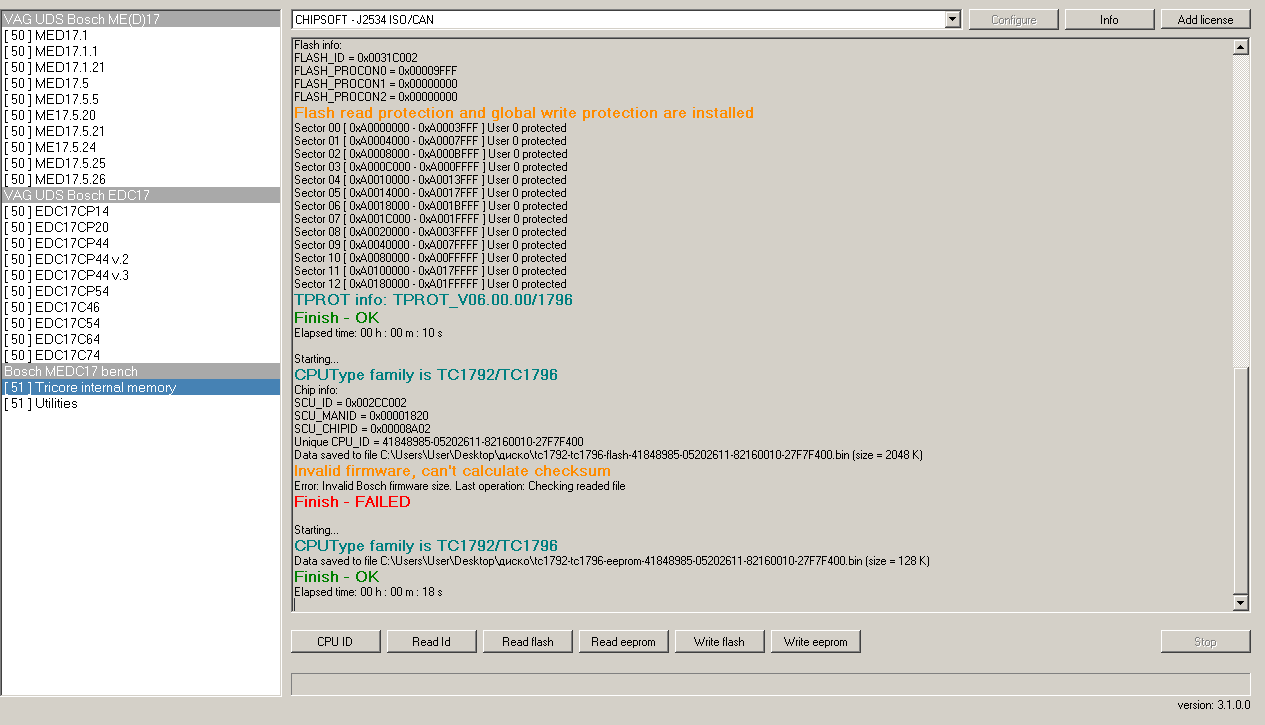Viewport: 1265px width, 725px height.
Task: Open the CHIPSOFT J2534 interface dropdown
Action: (951, 20)
